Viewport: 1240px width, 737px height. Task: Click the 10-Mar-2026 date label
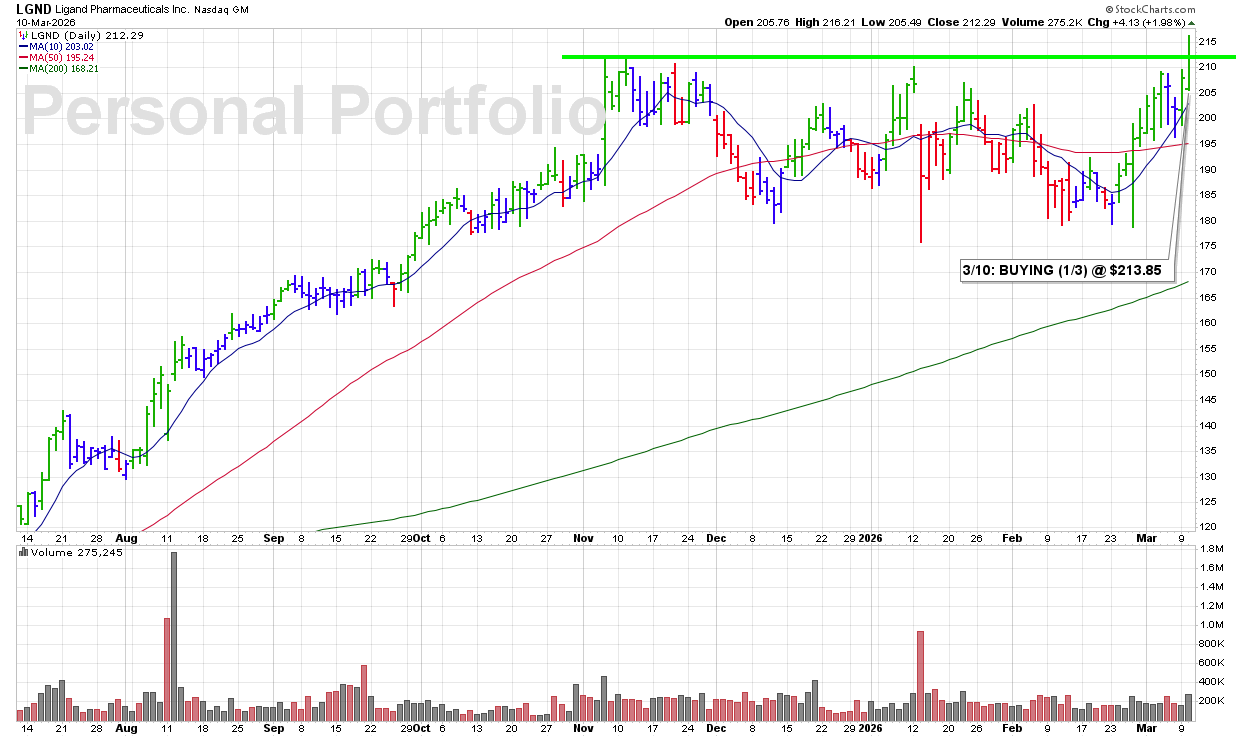point(32,21)
